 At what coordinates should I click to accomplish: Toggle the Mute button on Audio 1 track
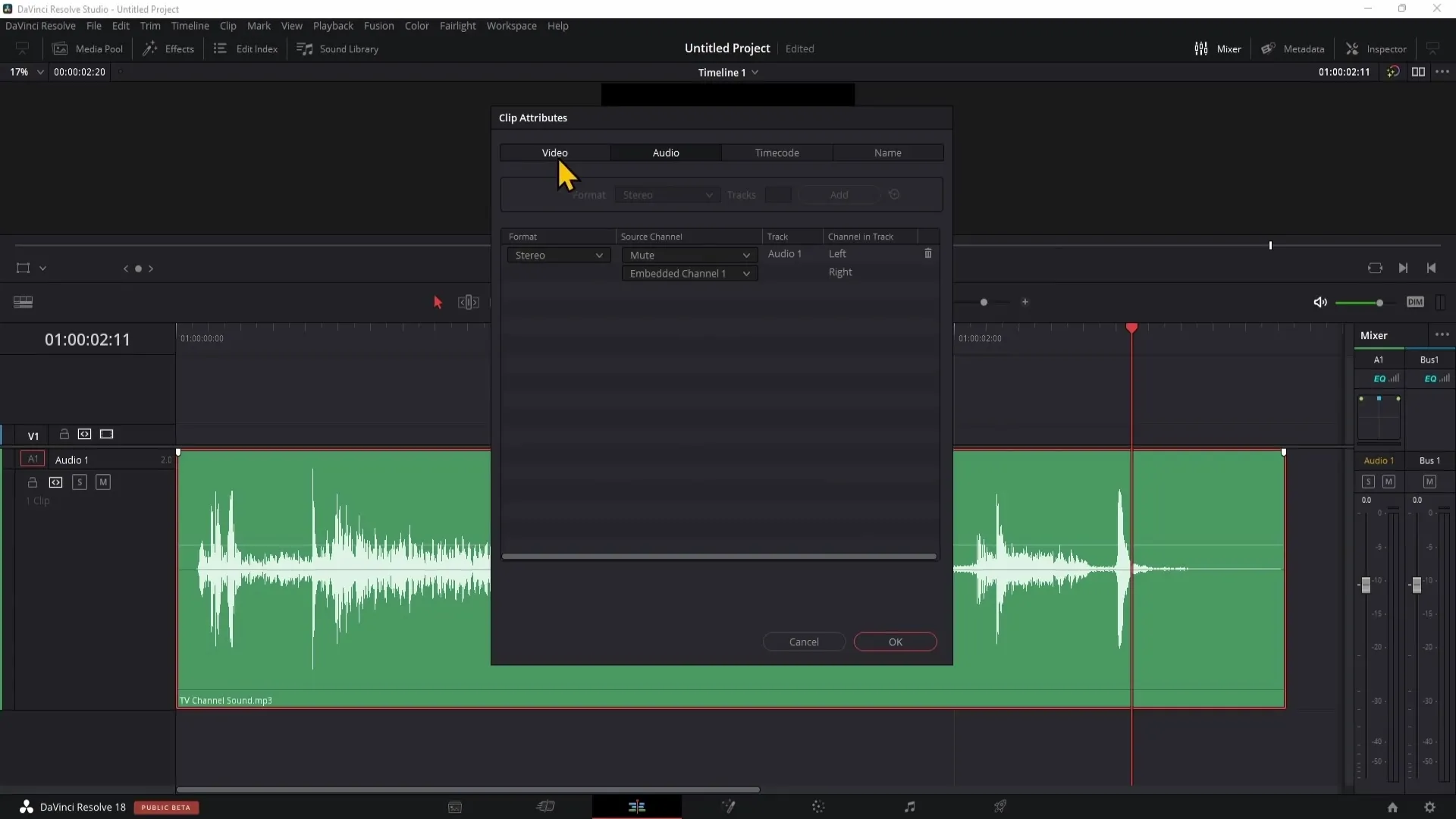click(103, 481)
